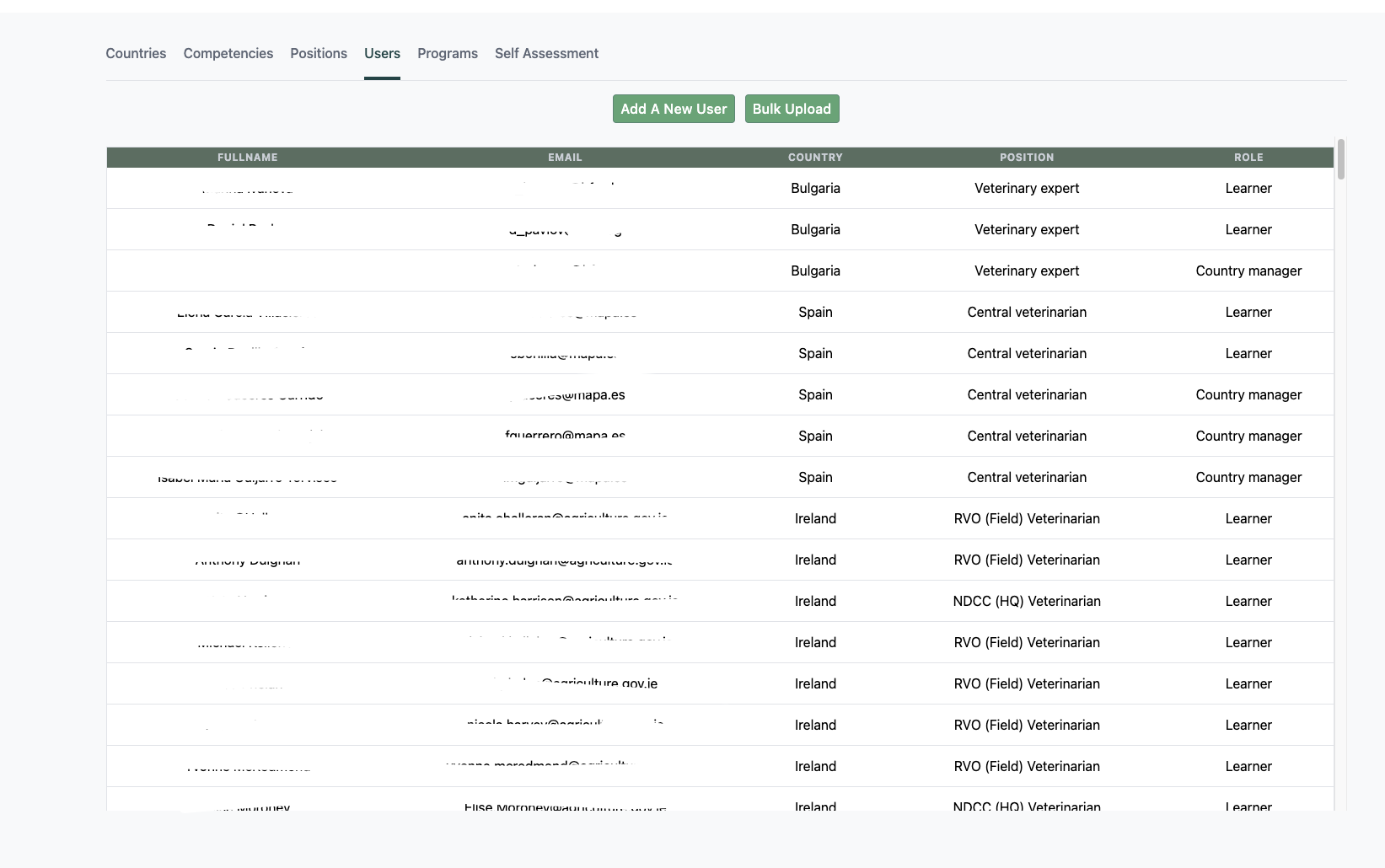Click the ROLE column header
The width and height of the screenshot is (1385, 868).
click(1248, 158)
